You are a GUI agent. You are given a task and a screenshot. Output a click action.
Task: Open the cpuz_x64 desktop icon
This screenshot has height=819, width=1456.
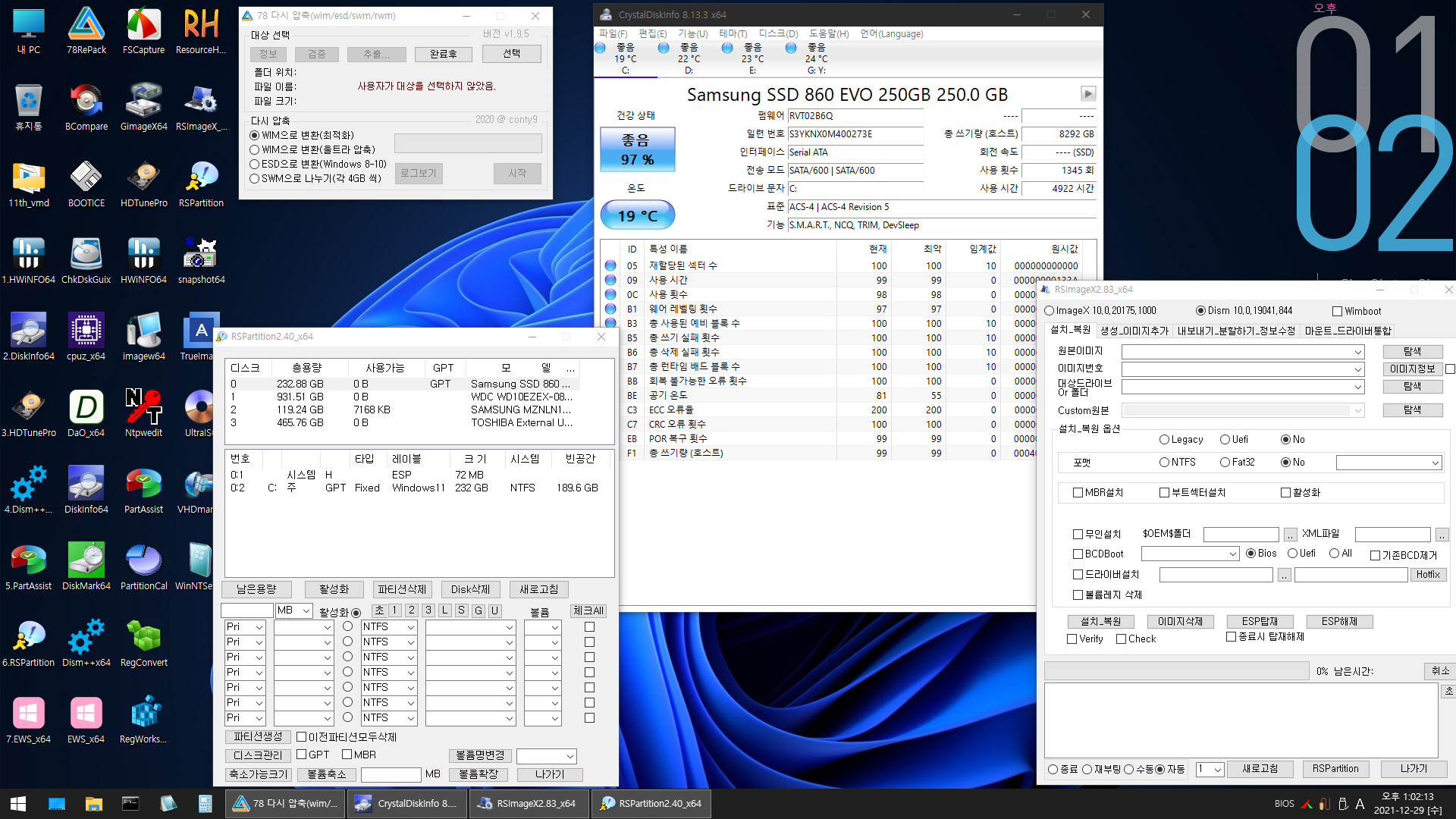86,337
